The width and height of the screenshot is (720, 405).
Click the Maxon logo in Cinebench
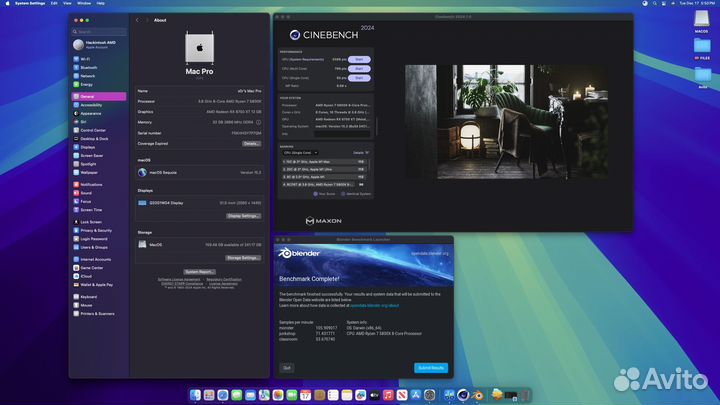click(323, 221)
